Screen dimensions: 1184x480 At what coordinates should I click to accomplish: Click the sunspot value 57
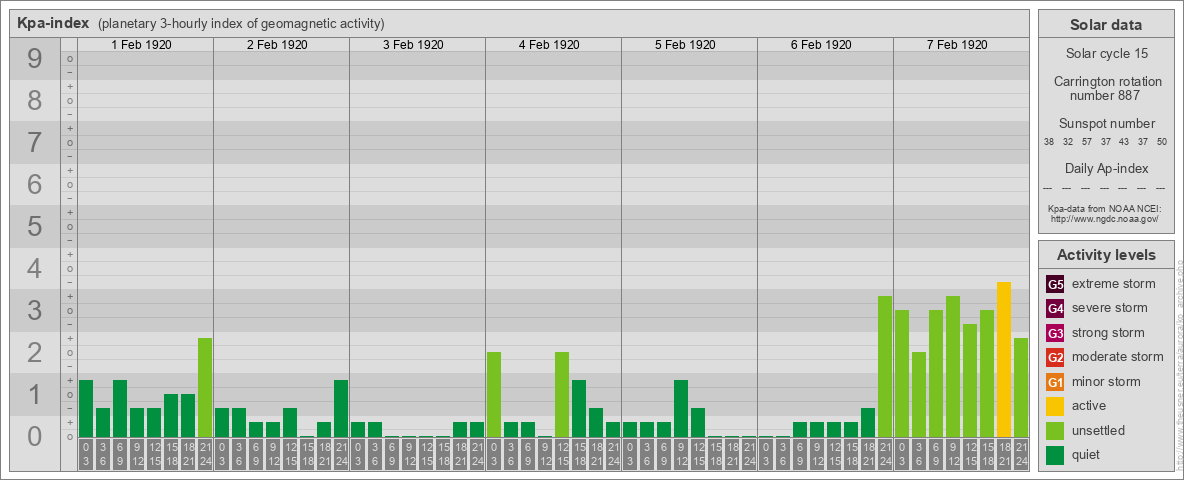[x=1087, y=142]
